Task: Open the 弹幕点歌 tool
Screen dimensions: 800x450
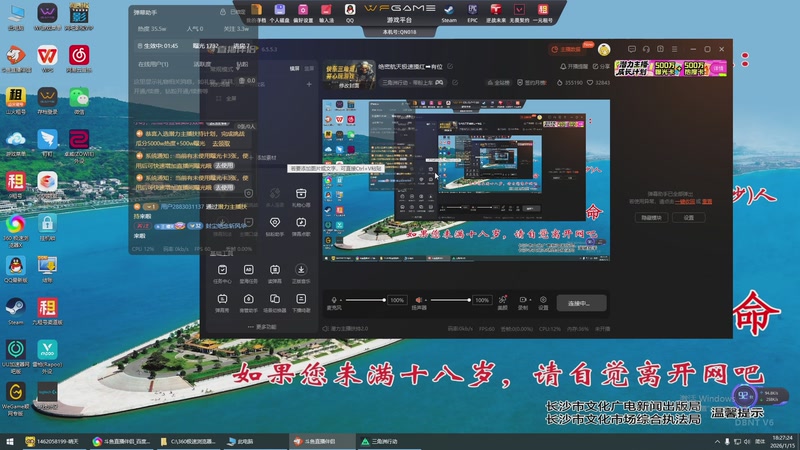Action: [x=301, y=226]
